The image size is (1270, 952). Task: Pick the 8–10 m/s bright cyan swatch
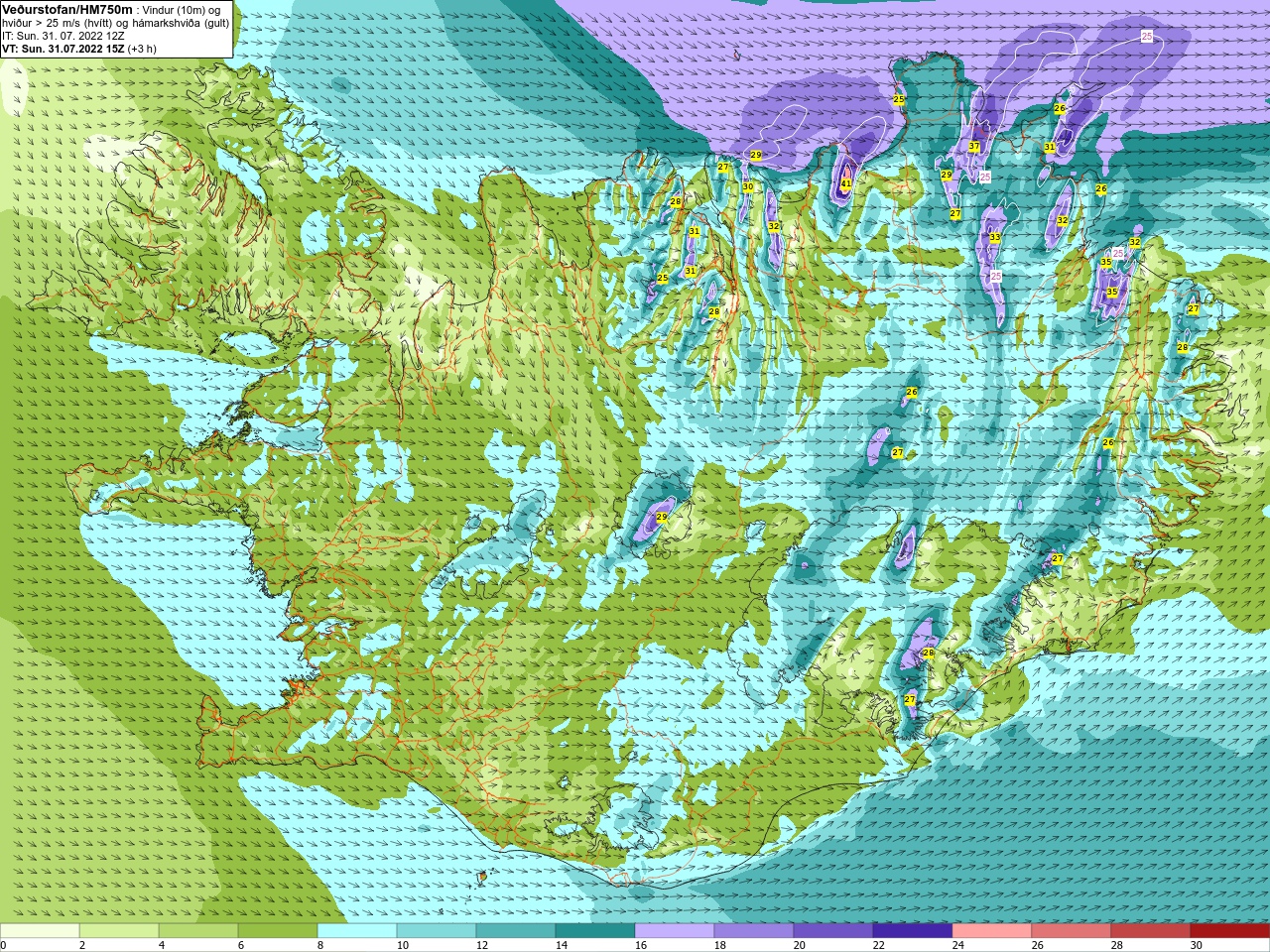357,931
